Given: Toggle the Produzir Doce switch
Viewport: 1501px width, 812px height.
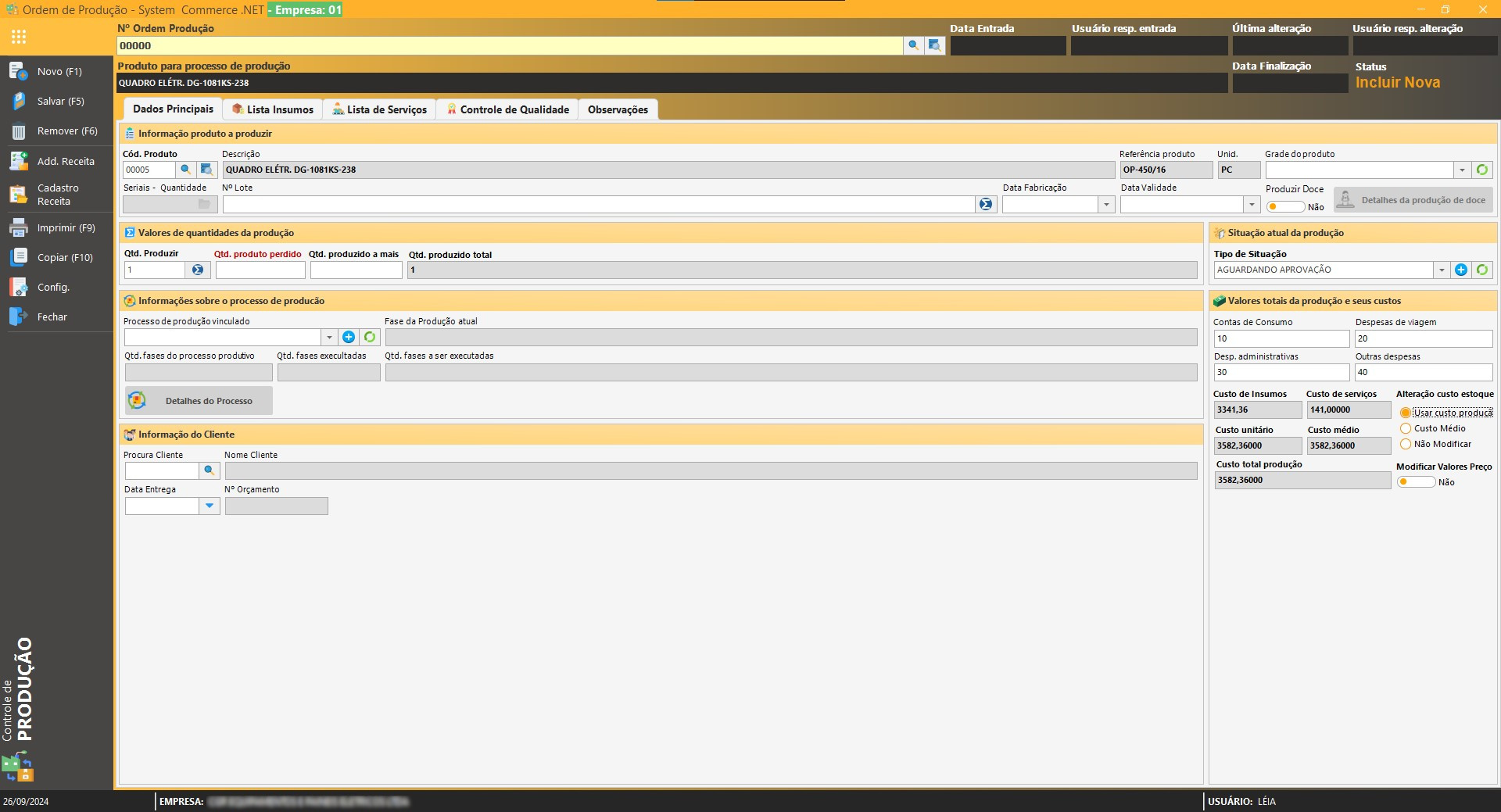Looking at the screenshot, I should [1284, 207].
